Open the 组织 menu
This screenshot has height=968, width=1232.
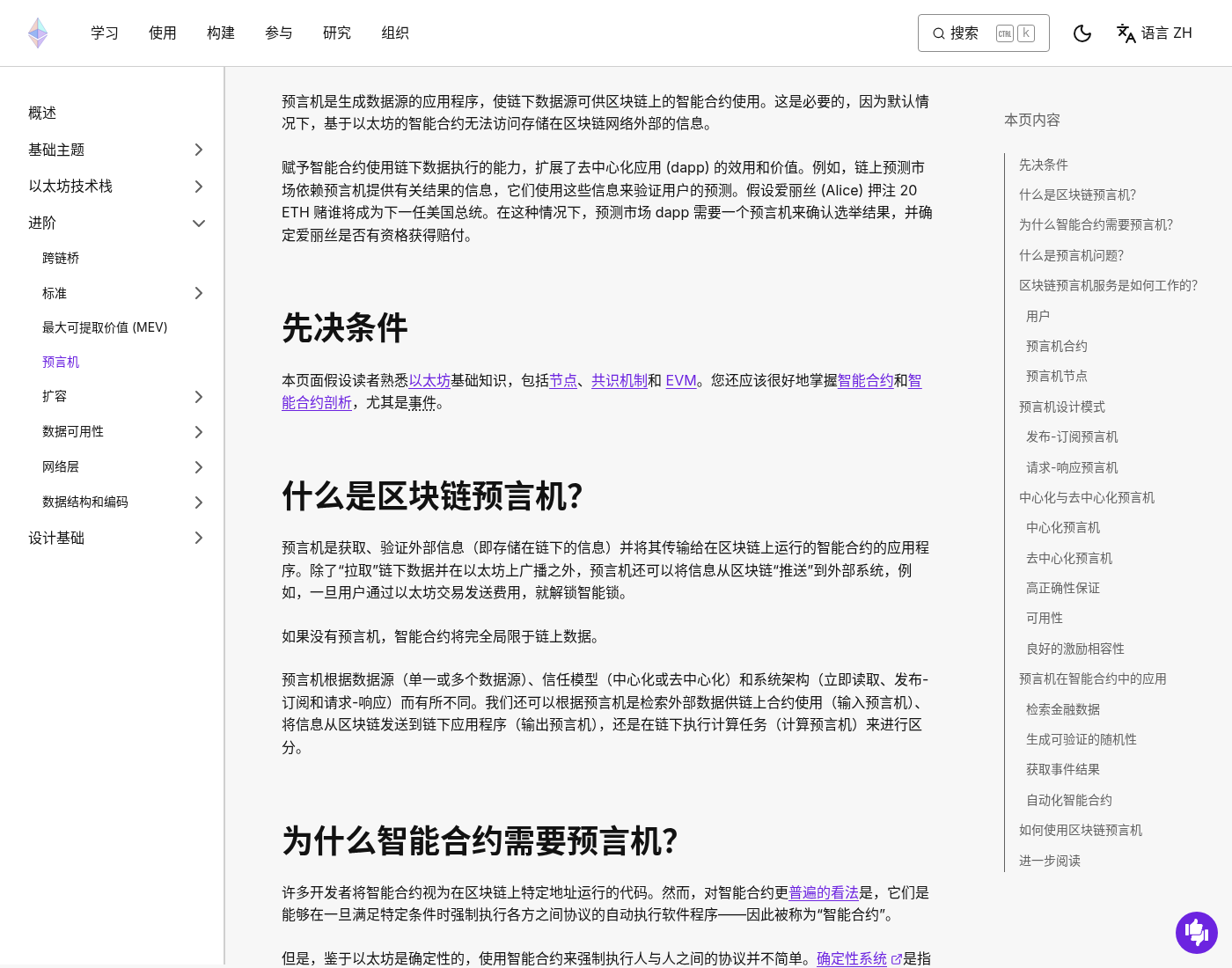[x=395, y=33]
